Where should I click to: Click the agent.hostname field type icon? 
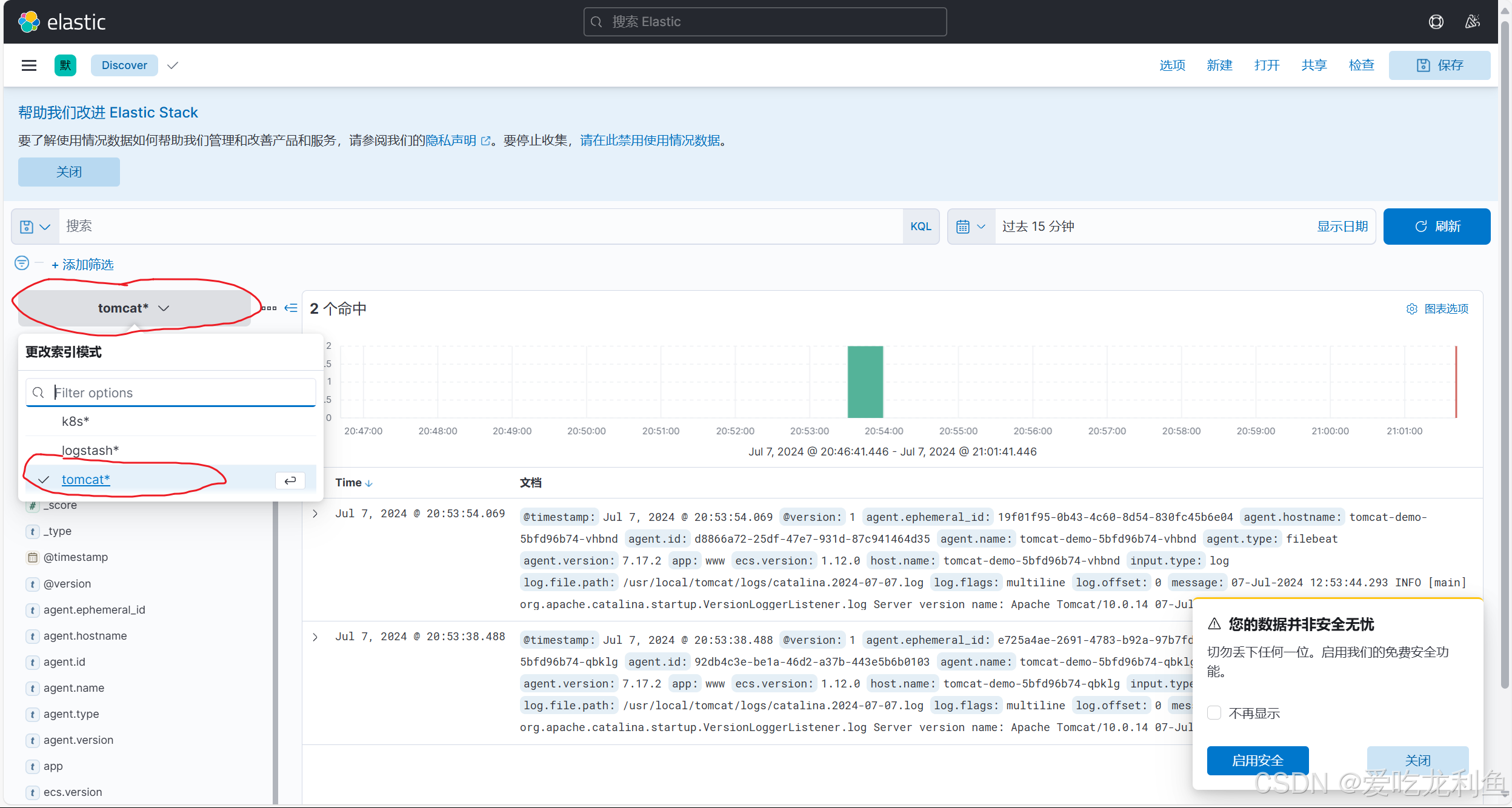33,636
